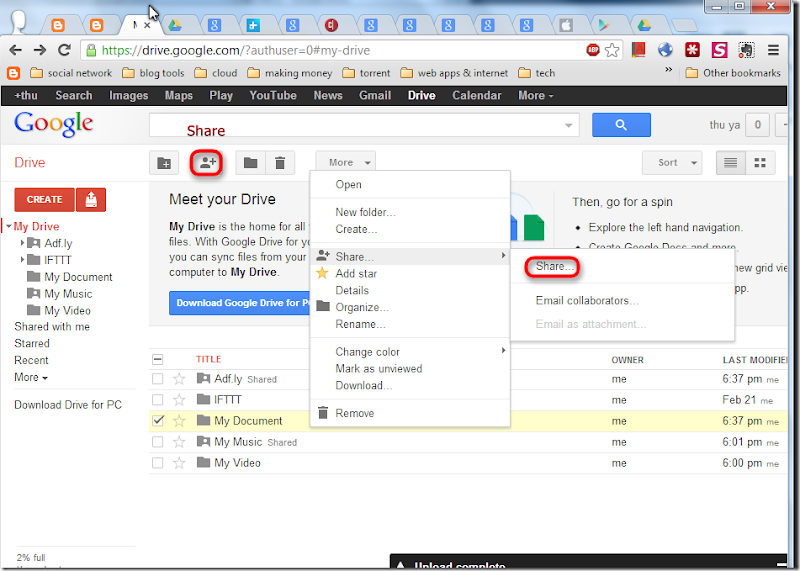
Task: Show hidden bookmarks chevron
Action: pyautogui.click(x=669, y=69)
